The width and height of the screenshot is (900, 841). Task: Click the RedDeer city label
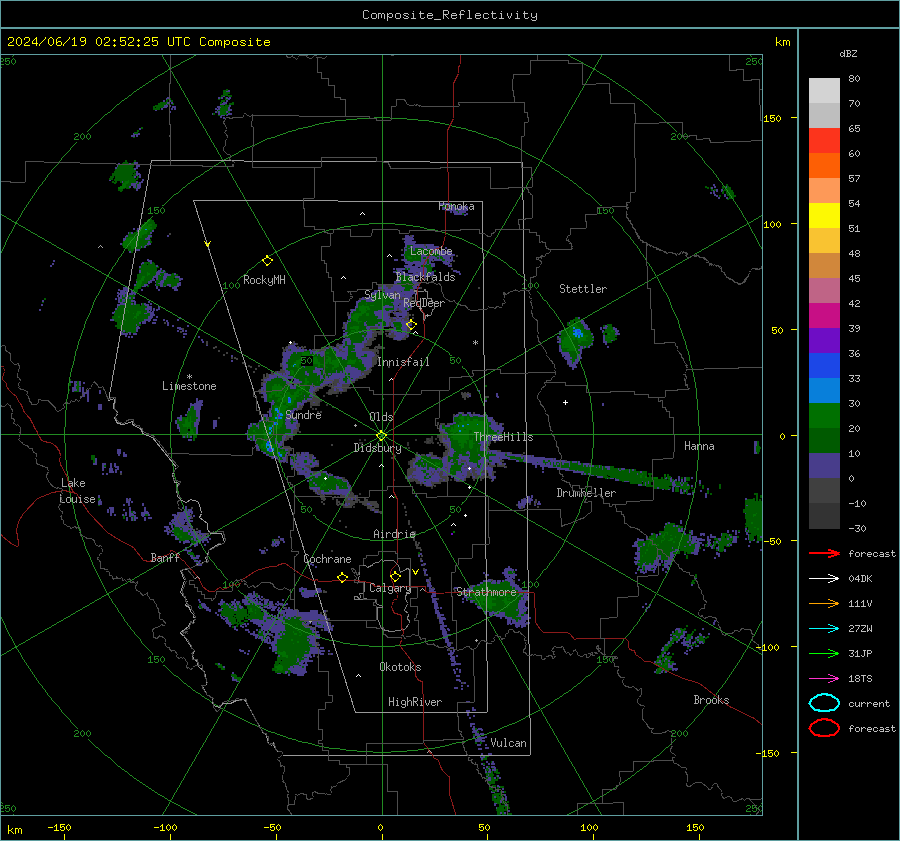424,303
